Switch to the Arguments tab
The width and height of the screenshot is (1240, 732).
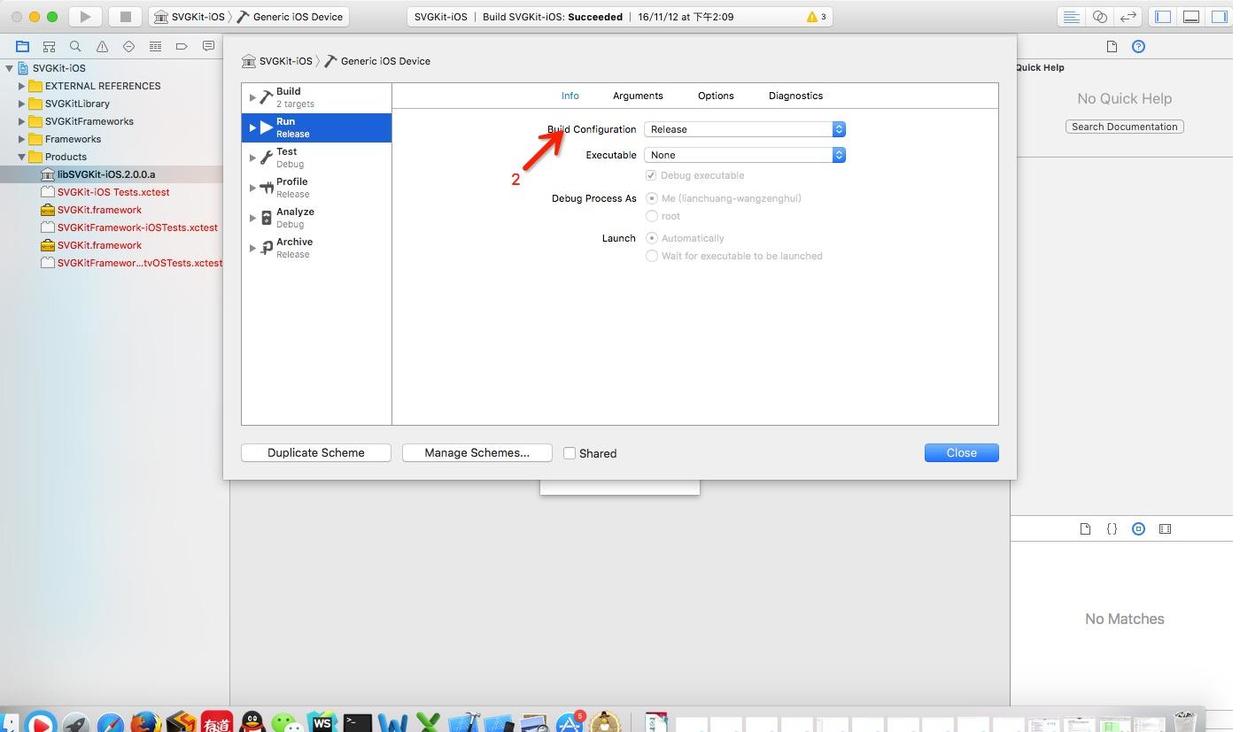pos(638,96)
